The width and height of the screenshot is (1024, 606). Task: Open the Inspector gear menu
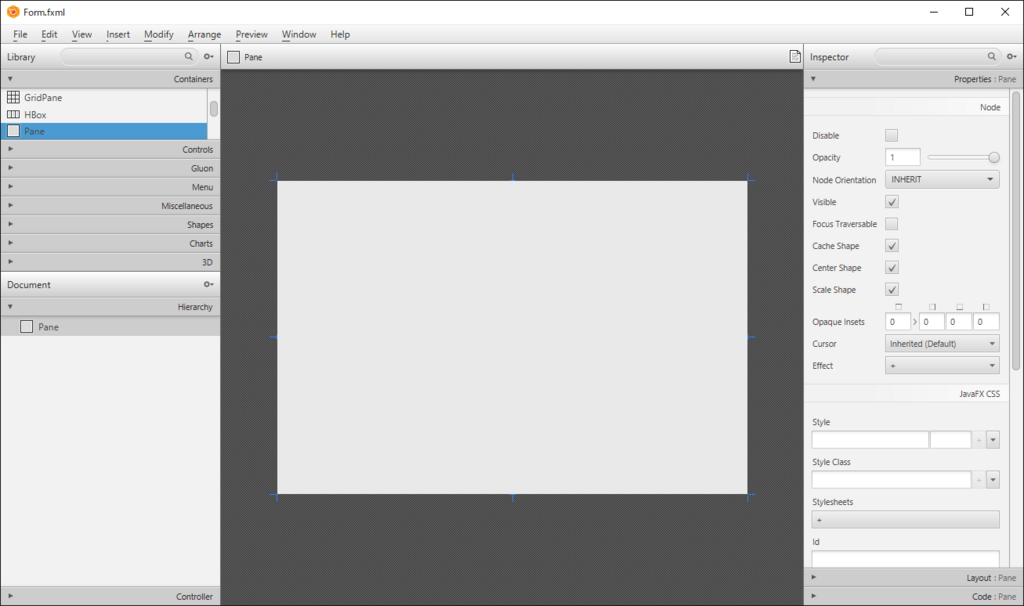(x=1011, y=57)
